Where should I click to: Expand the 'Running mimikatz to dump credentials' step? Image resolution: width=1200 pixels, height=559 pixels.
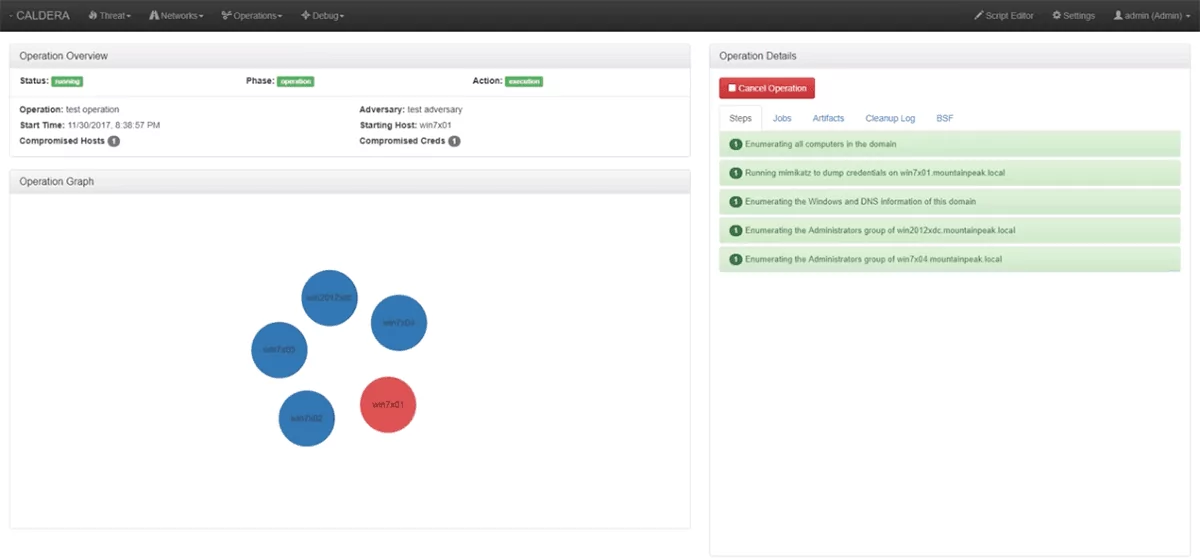949,173
